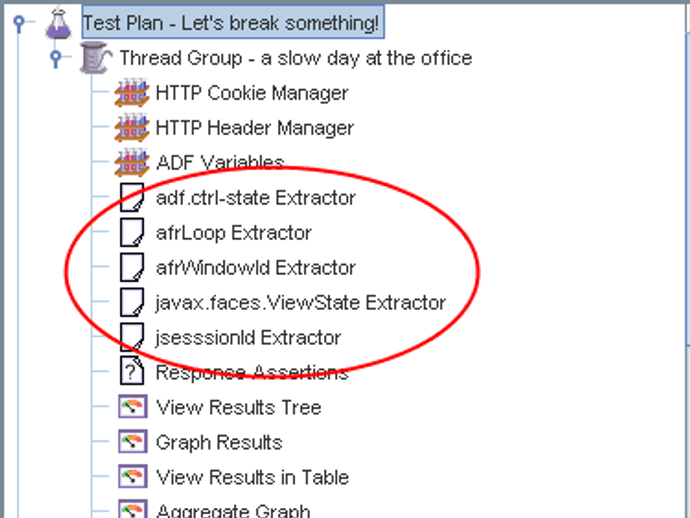
Task: Click the Test Plan flask icon
Action: [60, 23]
